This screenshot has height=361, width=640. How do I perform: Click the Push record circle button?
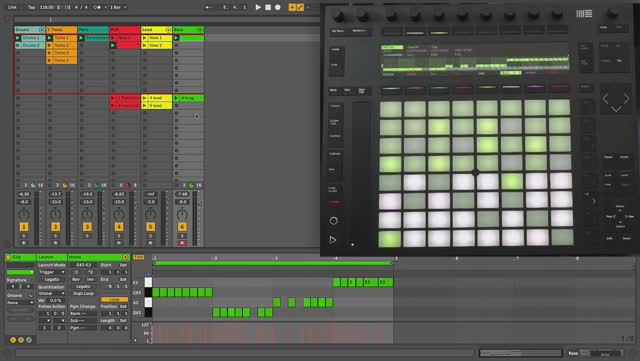333,221
